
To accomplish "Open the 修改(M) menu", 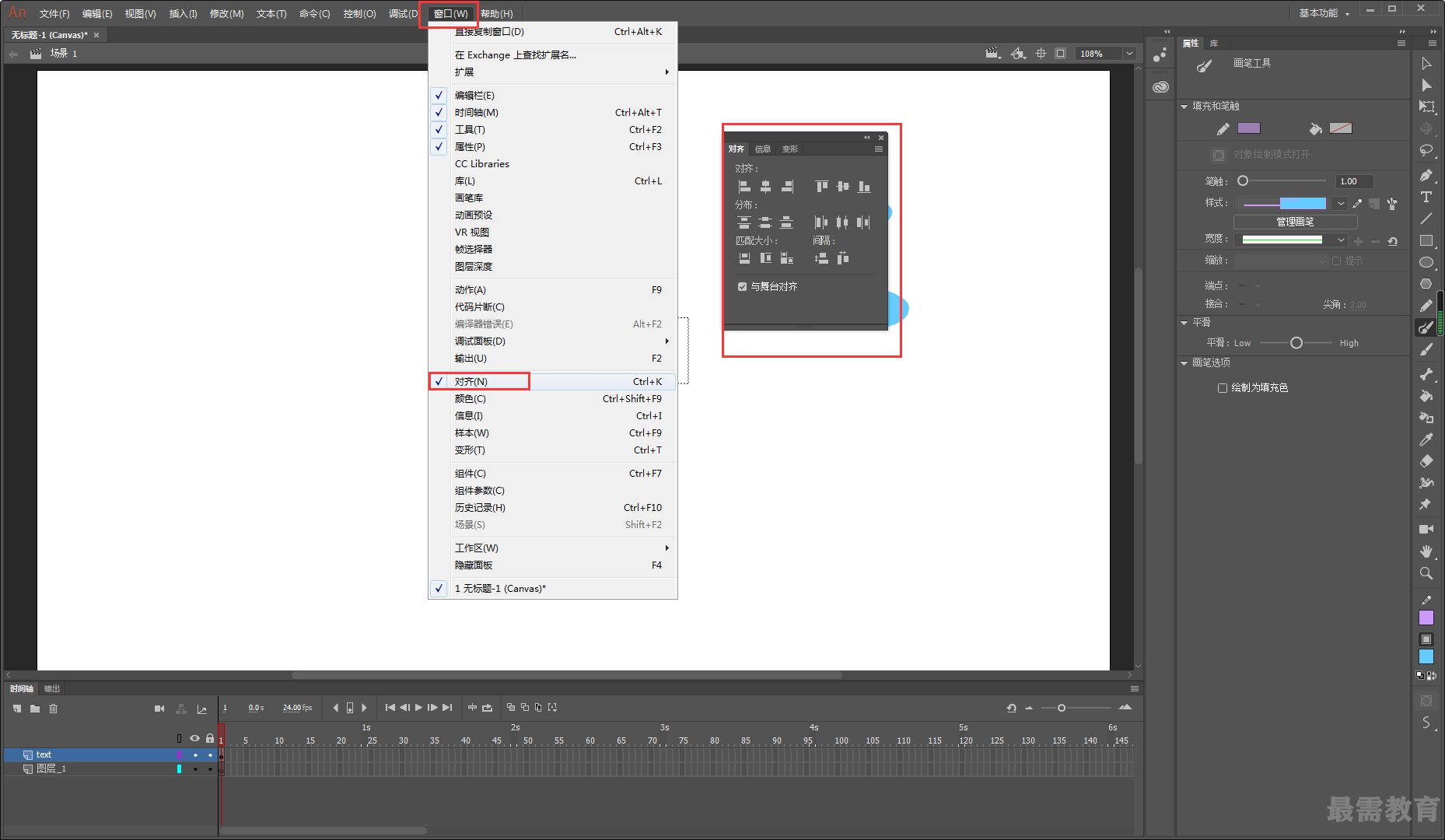I will [x=226, y=14].
